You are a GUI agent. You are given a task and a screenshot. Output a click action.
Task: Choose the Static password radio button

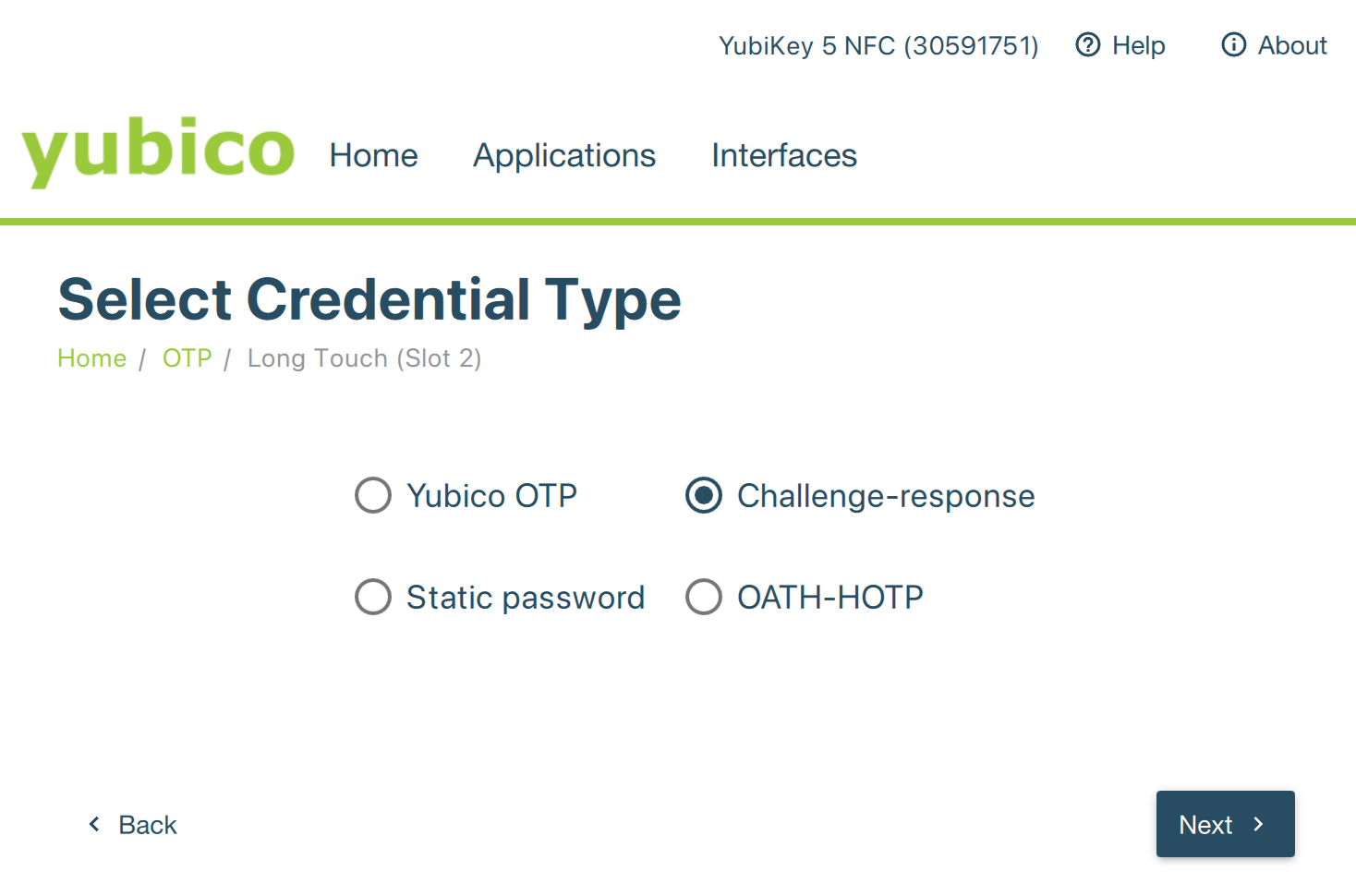pyautogui.click(x=373, y=597)
